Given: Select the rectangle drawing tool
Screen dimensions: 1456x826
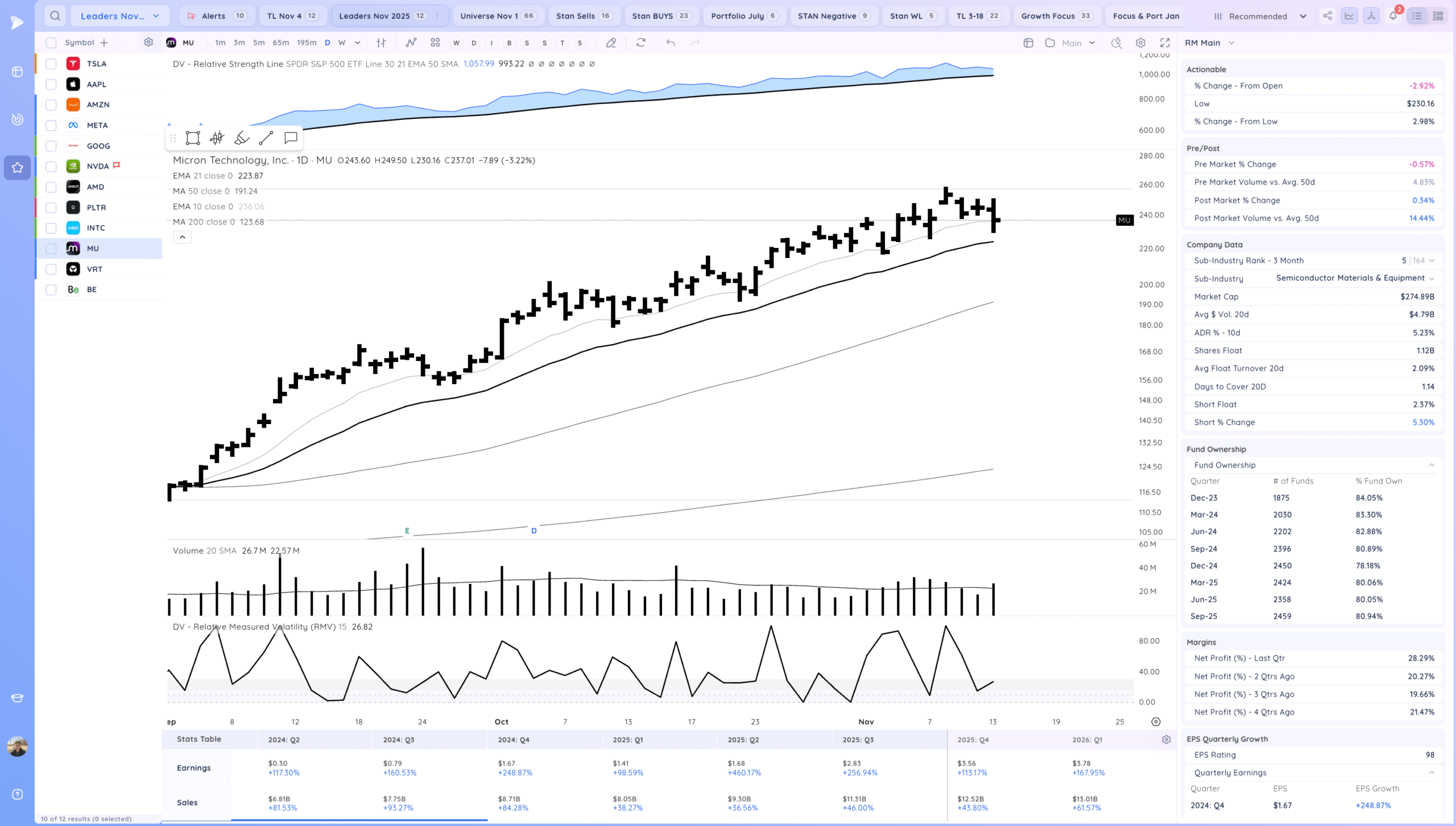Looking at the screenshot, I should [x=193, y=138].
